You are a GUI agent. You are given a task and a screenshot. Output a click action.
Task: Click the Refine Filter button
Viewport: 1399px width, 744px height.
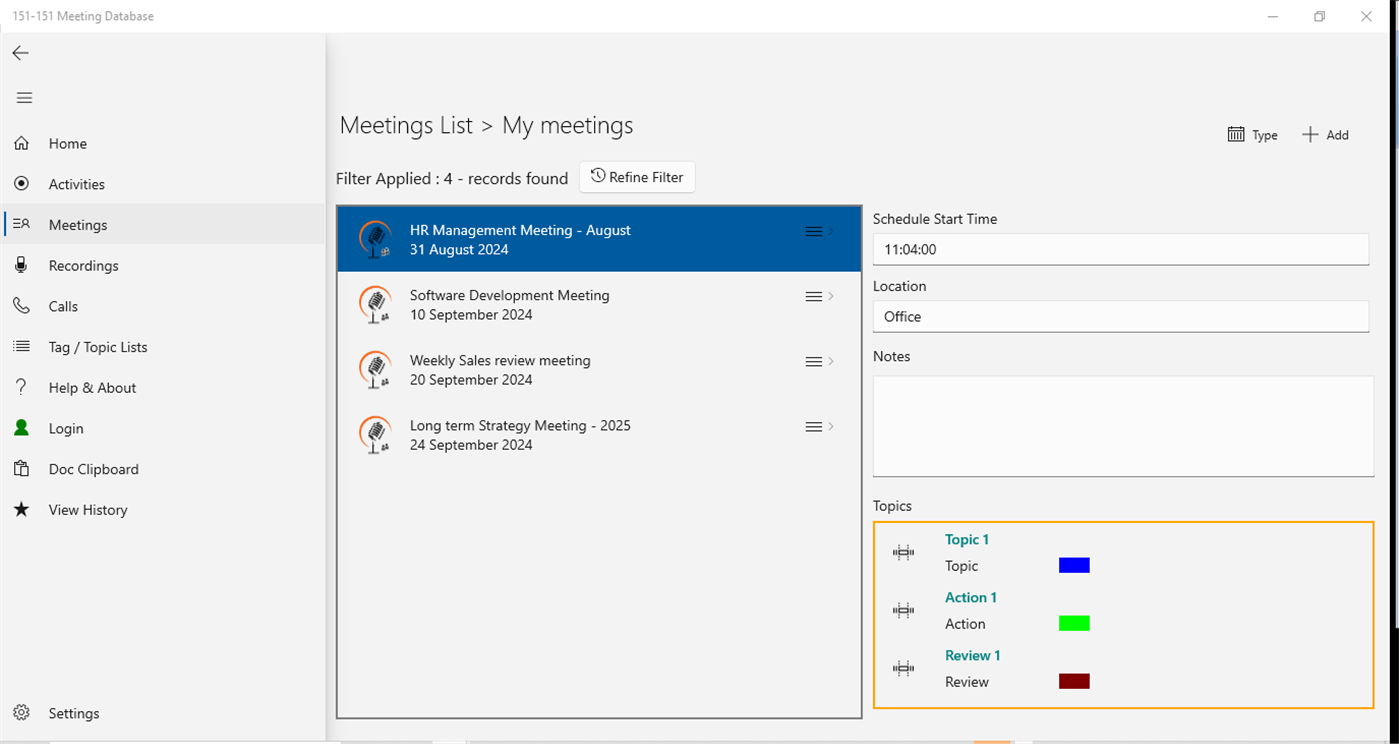click(637, 177)
